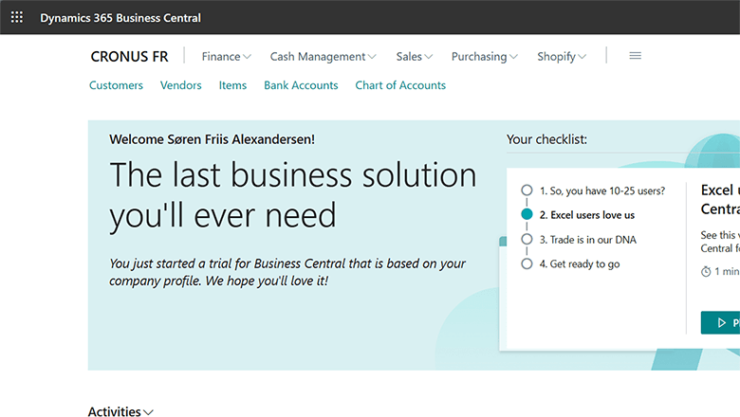
Task: Expand the Finance menu
Action: 227,57
